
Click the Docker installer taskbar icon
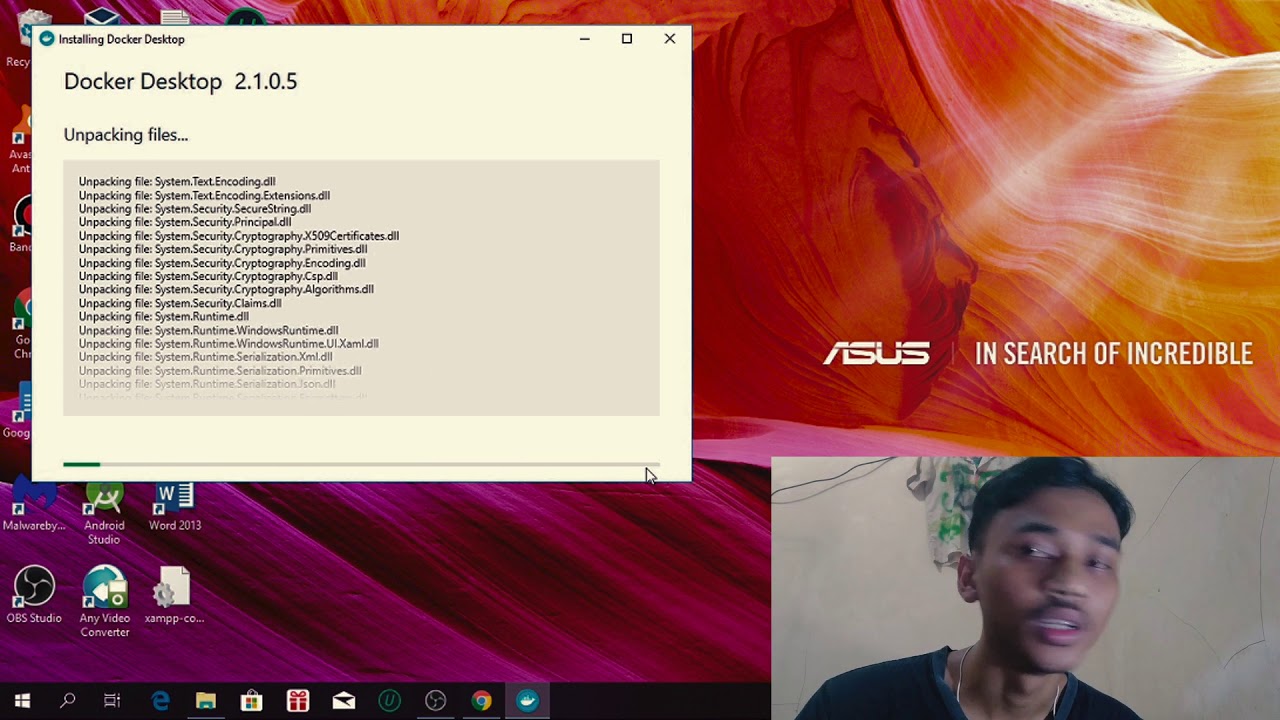[528, 701]
